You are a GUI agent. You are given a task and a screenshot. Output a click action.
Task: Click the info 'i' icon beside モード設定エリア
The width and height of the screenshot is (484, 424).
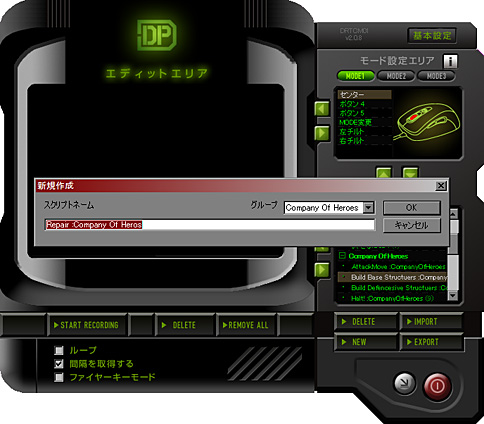[450, 61]
